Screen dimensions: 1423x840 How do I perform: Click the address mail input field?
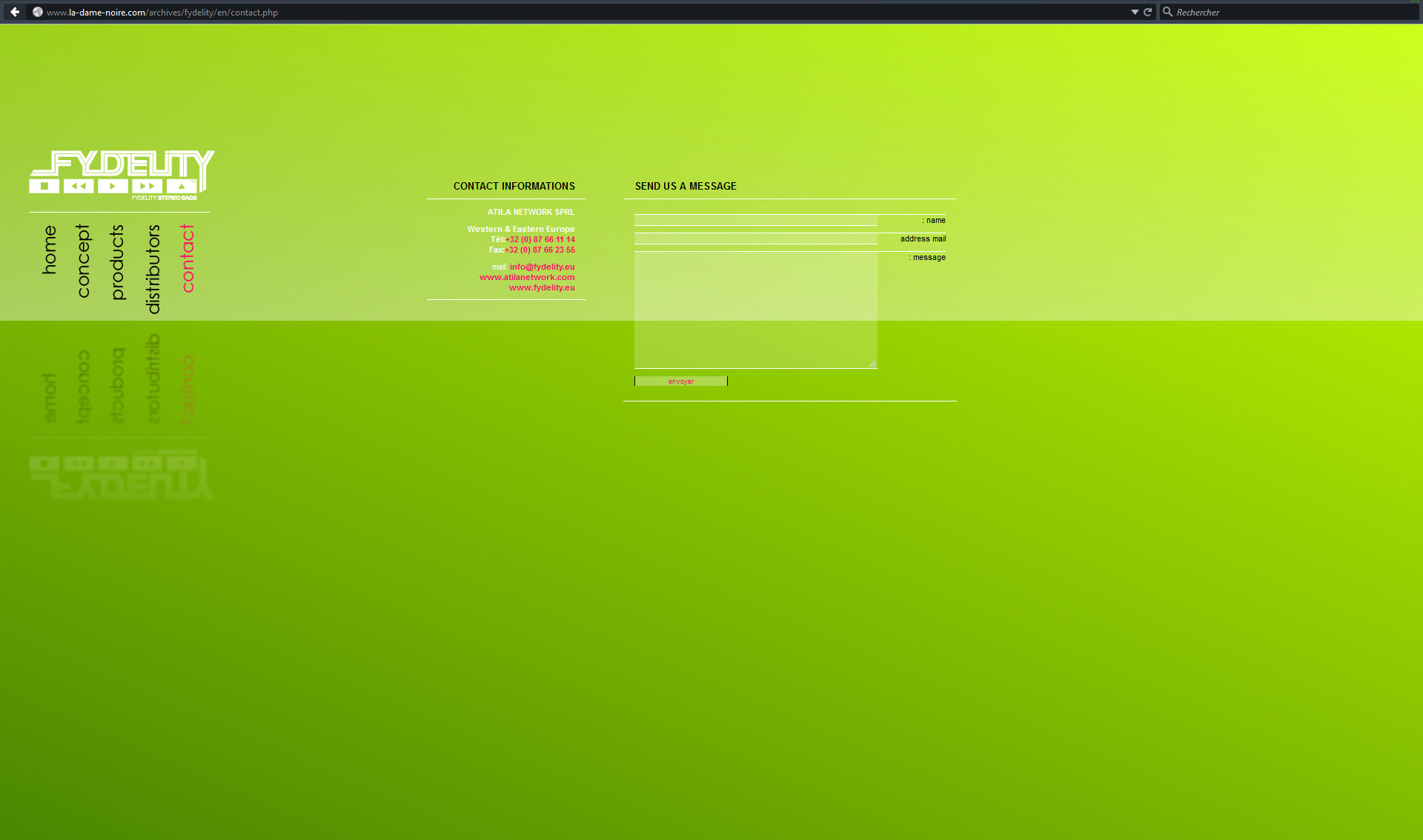click(755, 238)
